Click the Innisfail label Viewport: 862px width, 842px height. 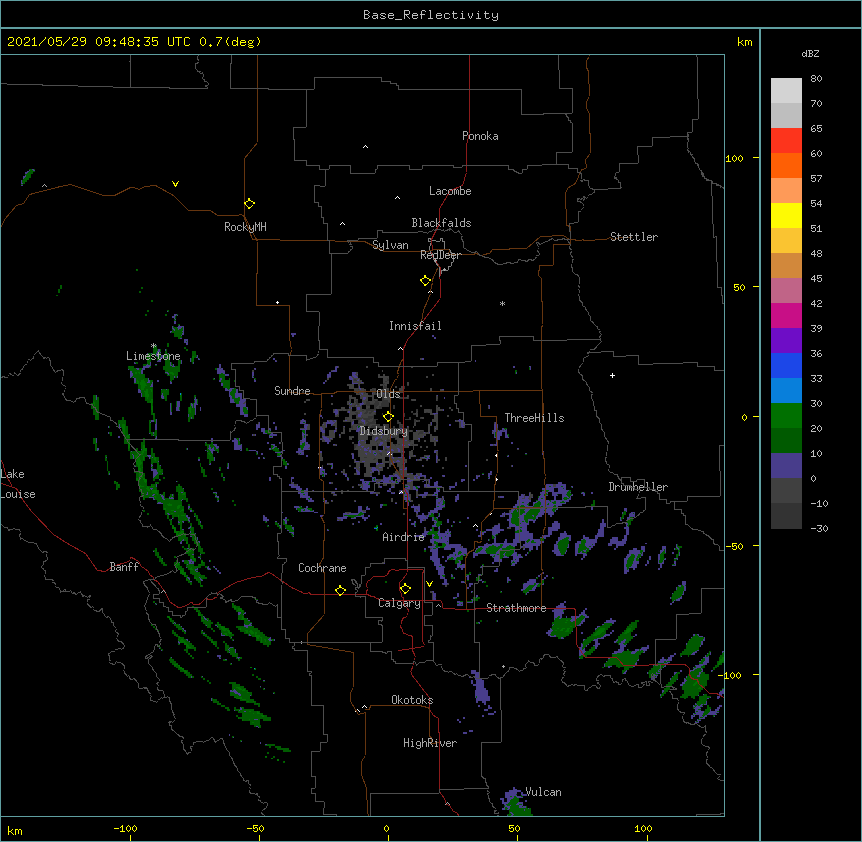[415, 326]
